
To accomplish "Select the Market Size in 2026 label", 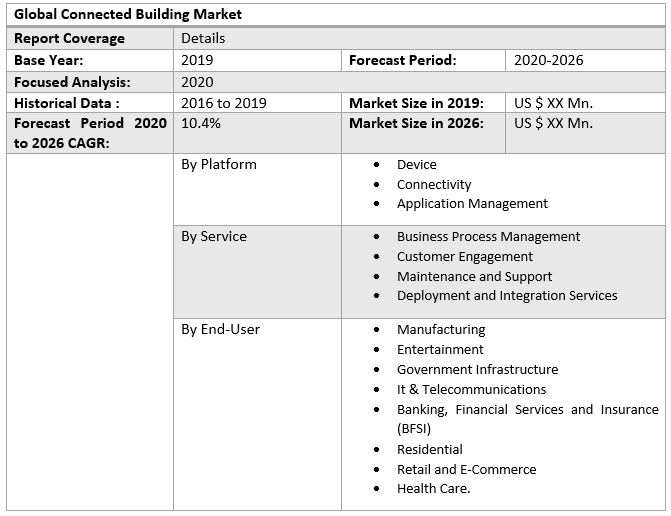I will click(x=416, y=123).
